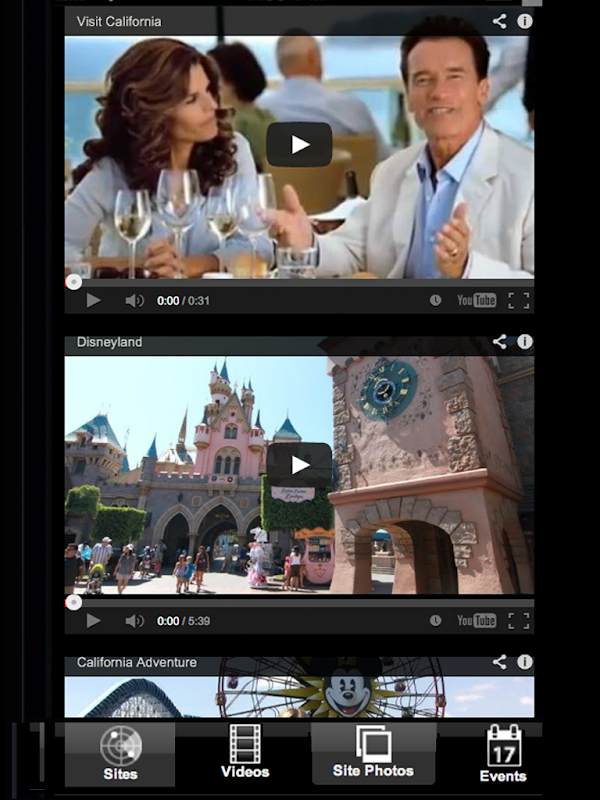Open YouTube logo on Visit California player
This screenshot has width=600, height=800.
pos(476,301)
